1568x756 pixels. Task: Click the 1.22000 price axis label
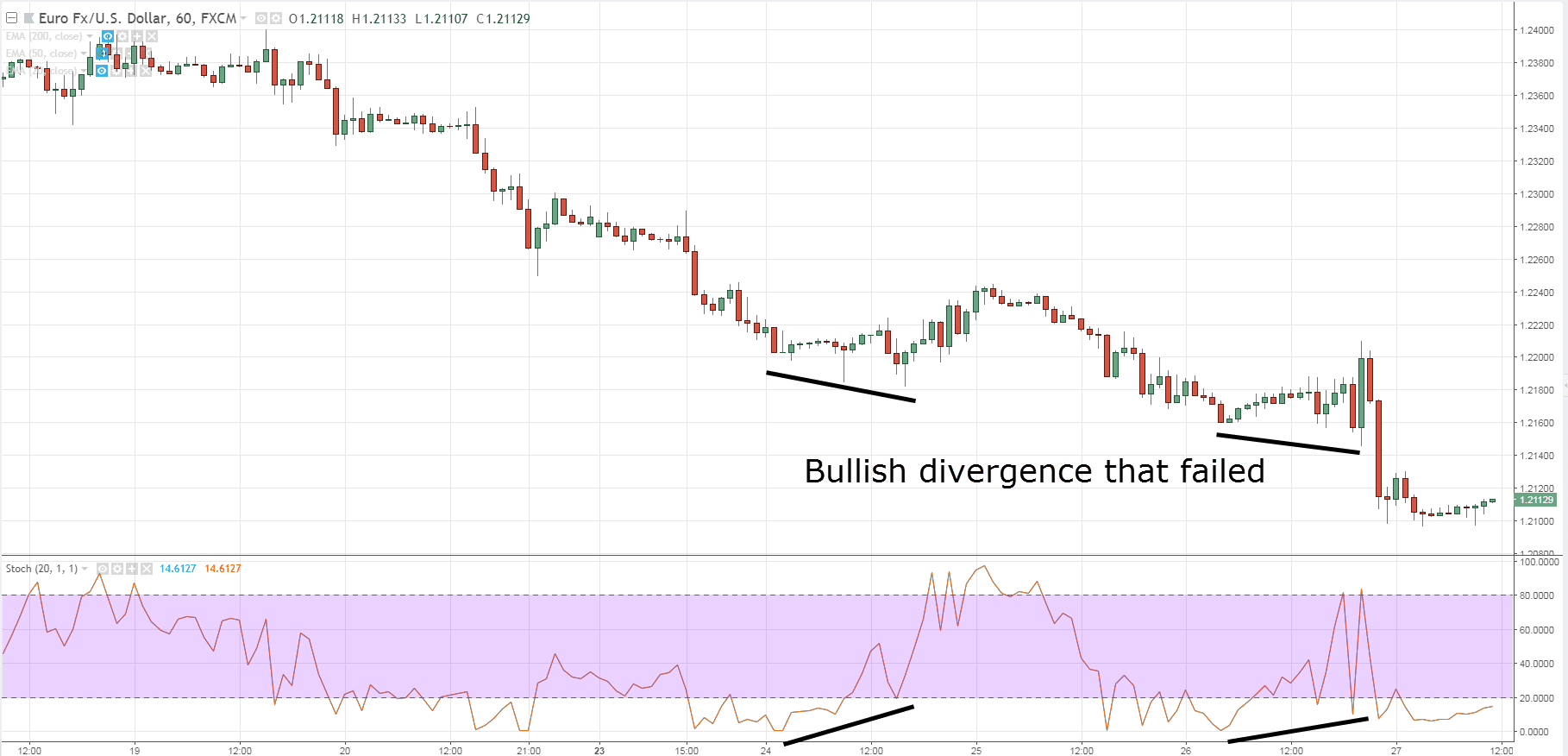click(1537, 357)
